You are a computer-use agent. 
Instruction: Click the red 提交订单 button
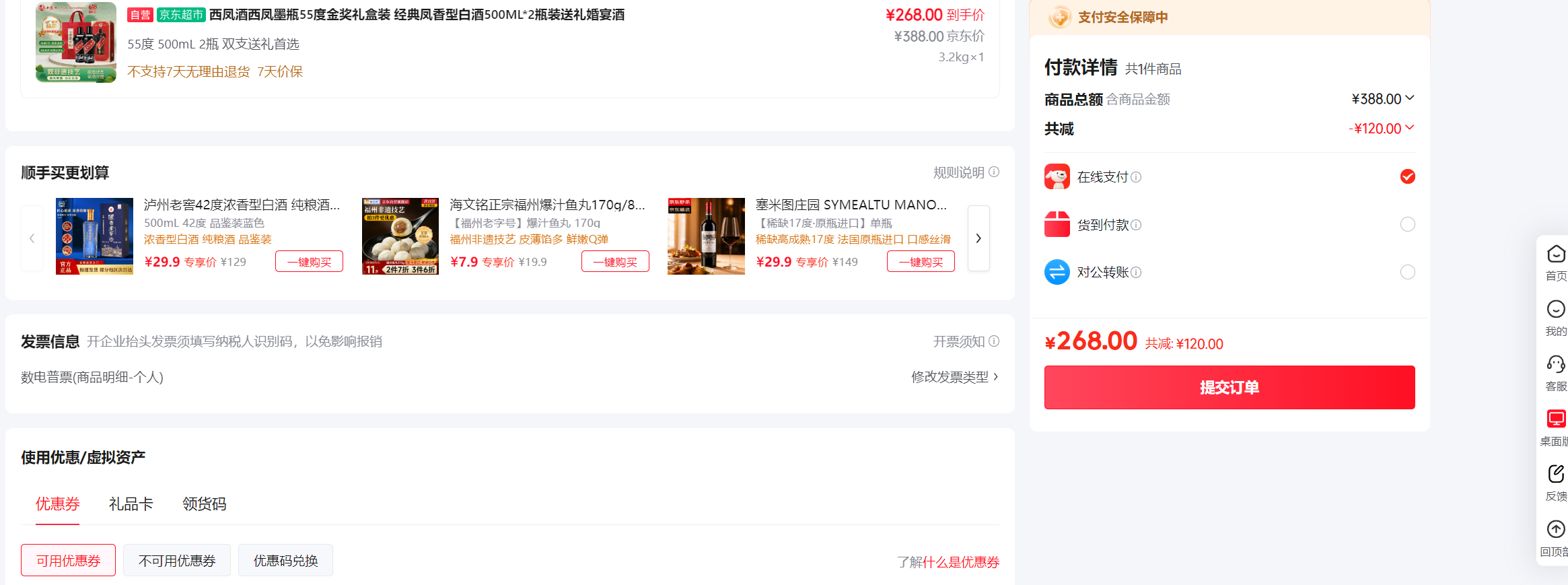(x=1230, y=387)
